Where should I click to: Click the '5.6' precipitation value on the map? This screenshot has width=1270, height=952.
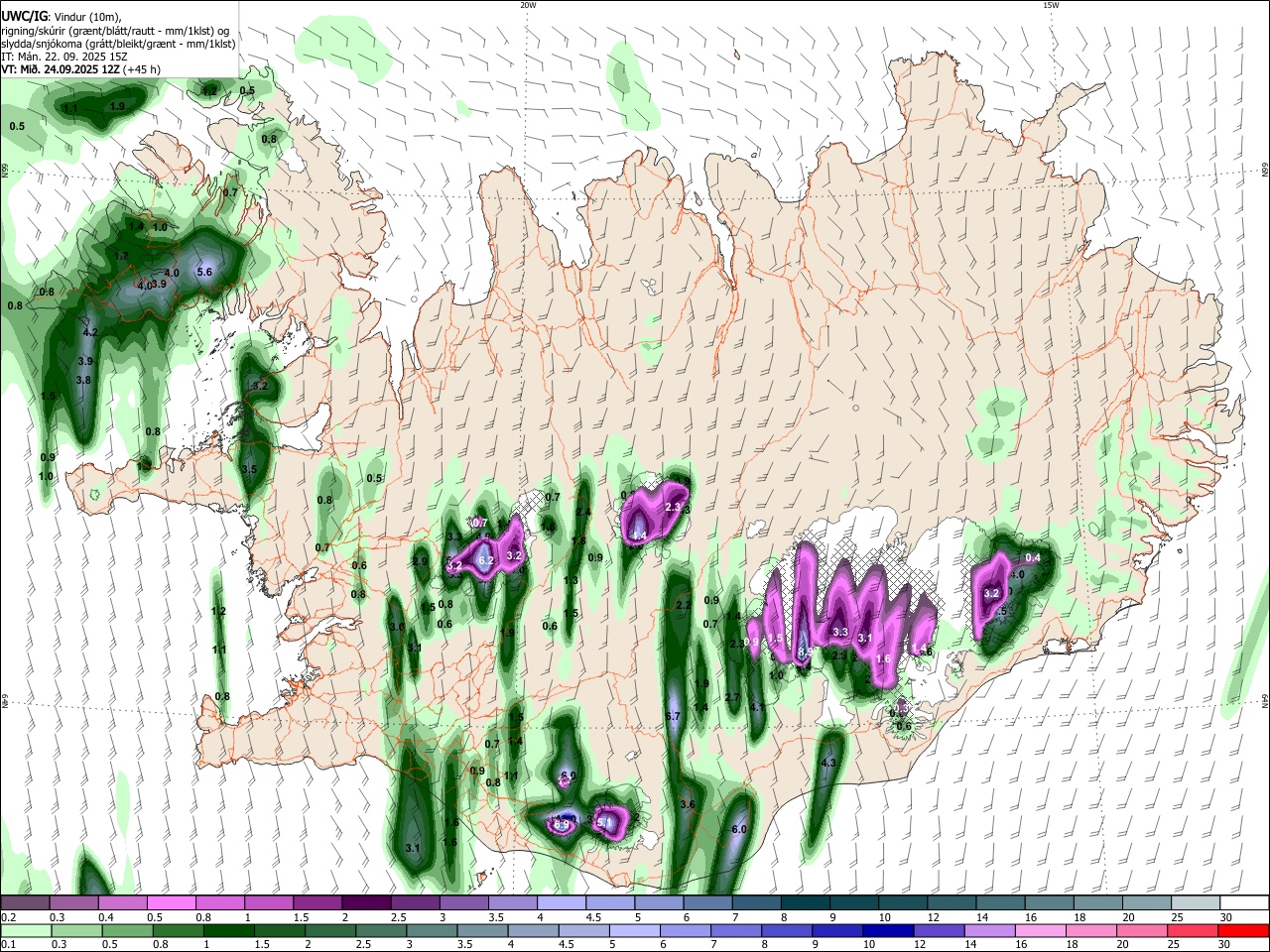pos(205,272)
